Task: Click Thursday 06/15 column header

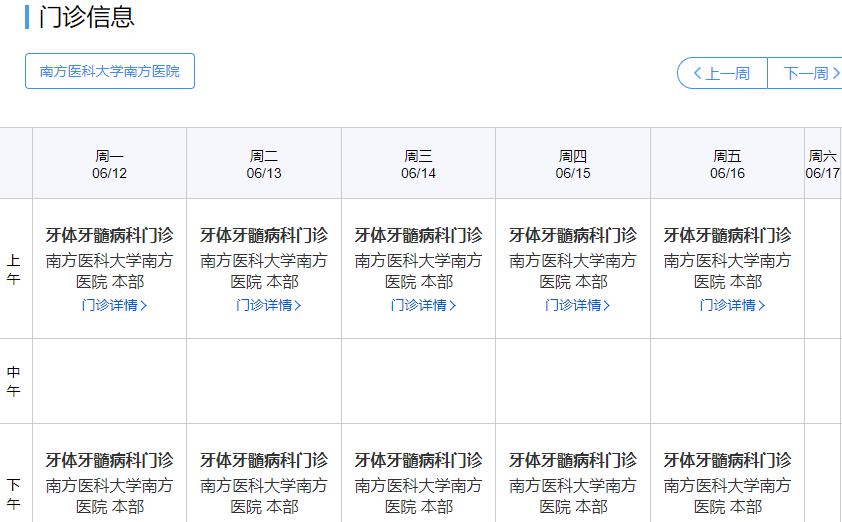Action: [573, 164]
